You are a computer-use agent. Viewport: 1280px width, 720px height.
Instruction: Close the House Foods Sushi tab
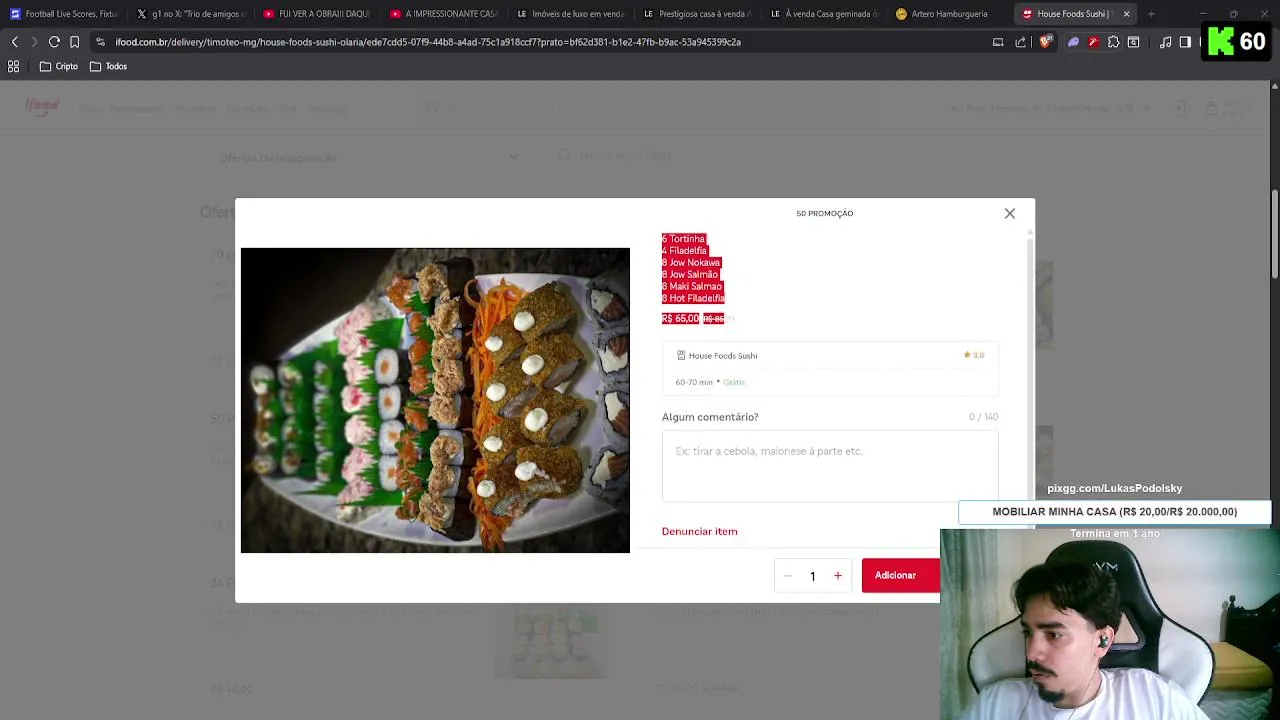coord(1126,14)
